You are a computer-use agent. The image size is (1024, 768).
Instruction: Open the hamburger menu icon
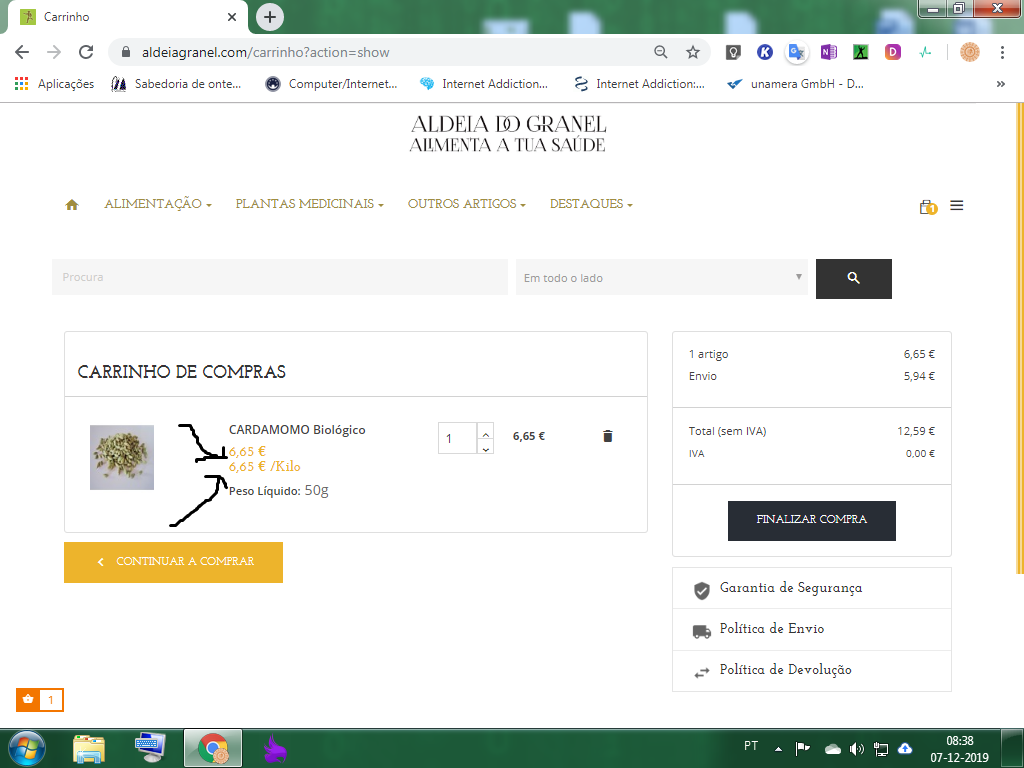957,206
